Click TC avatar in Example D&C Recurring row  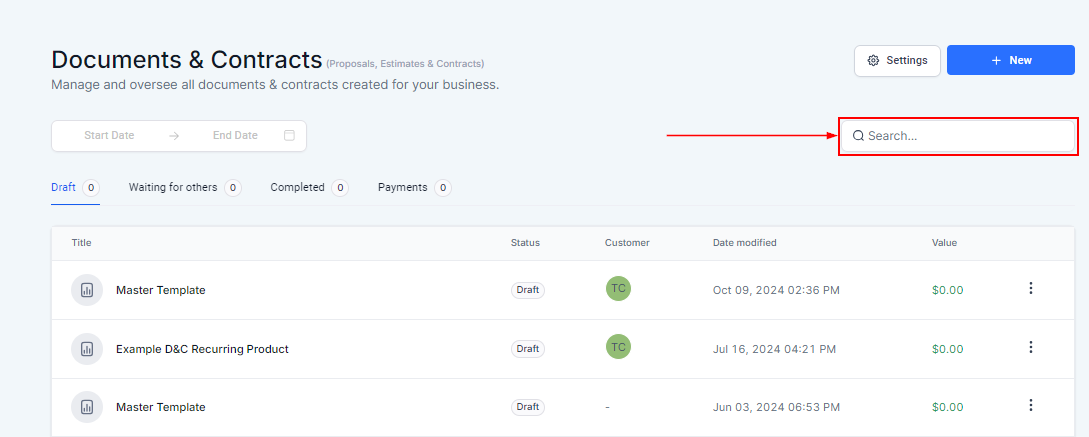[618, 347]
